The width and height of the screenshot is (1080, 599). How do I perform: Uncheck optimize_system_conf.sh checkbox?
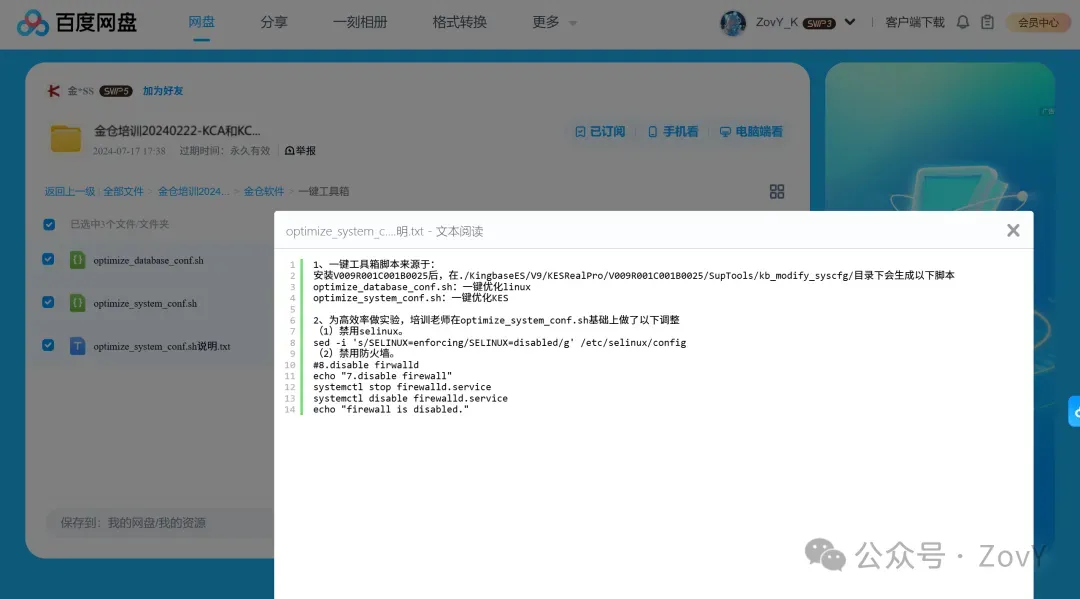point(48,302)
